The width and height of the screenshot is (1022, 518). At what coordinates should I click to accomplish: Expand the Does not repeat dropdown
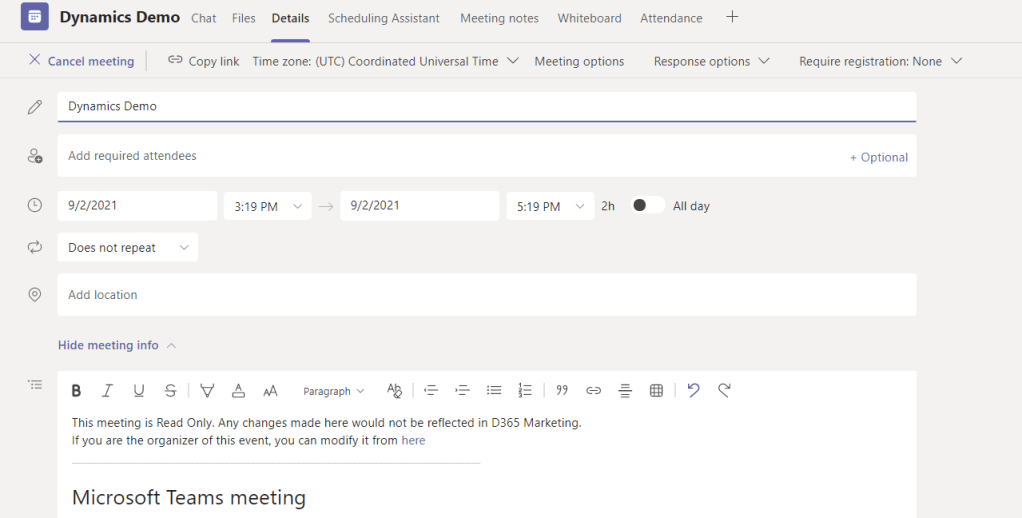(127, 248)
